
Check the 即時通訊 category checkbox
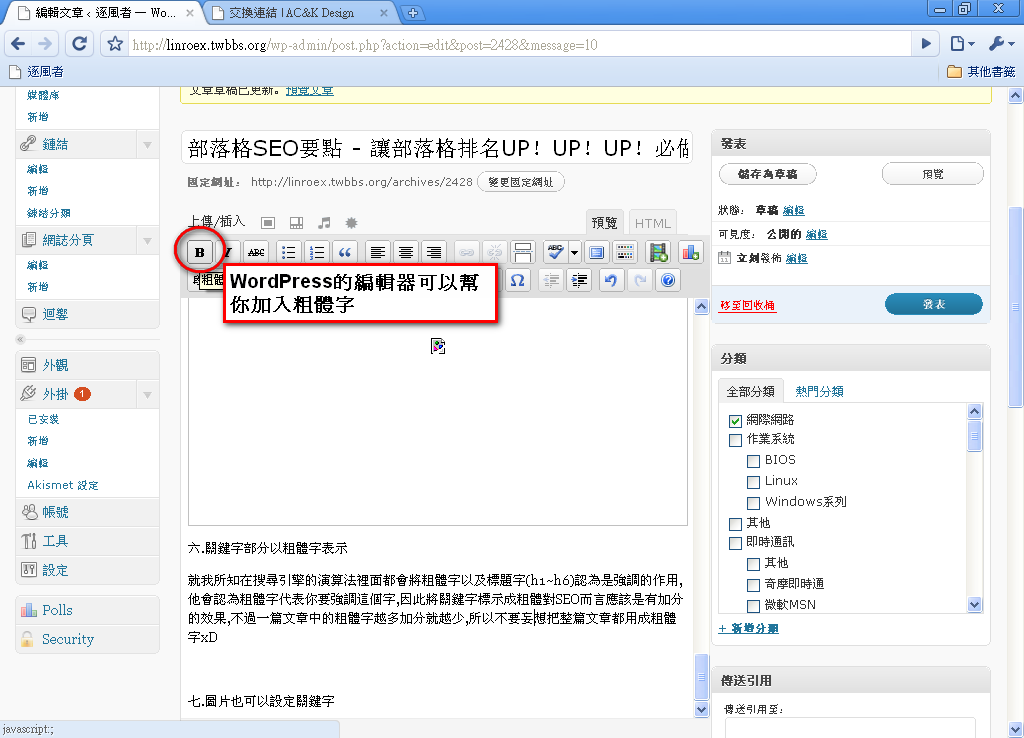coord(735,543)
